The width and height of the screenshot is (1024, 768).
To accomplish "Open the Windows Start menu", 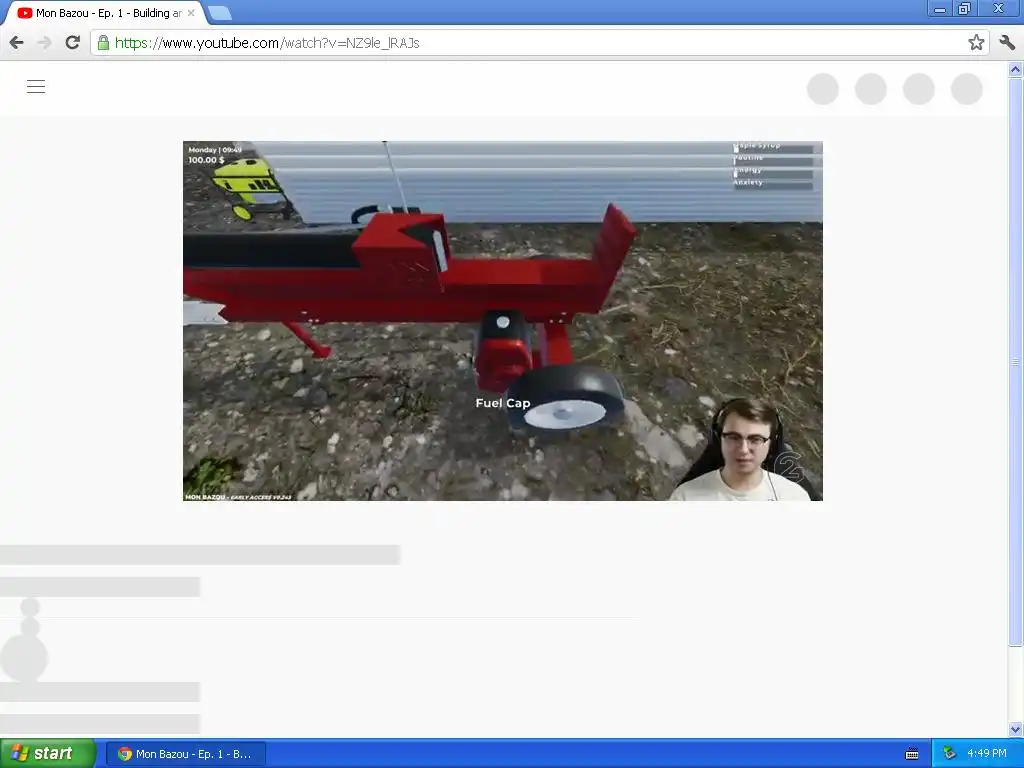I will 47,754.
